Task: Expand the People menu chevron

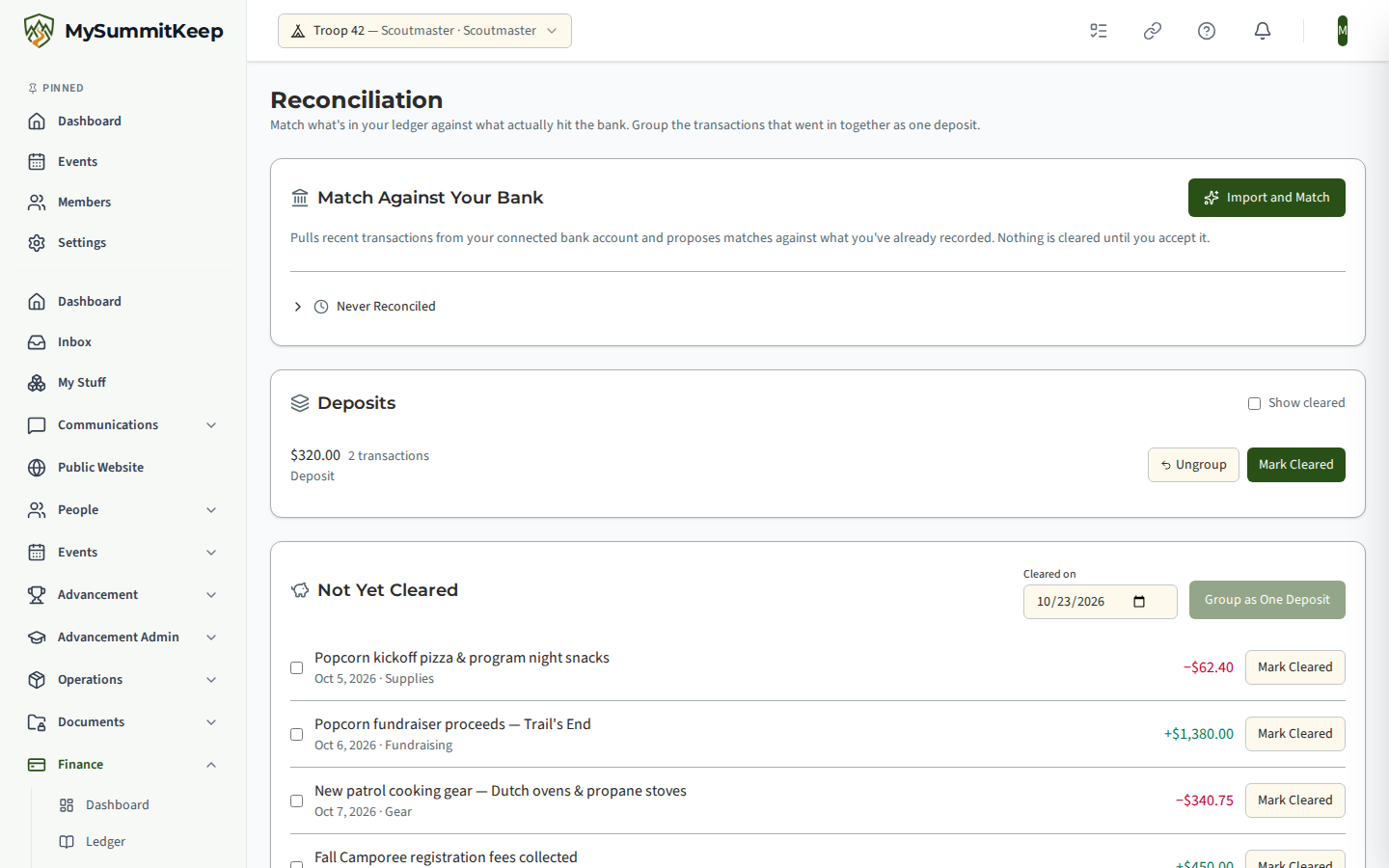Action: 211,509
